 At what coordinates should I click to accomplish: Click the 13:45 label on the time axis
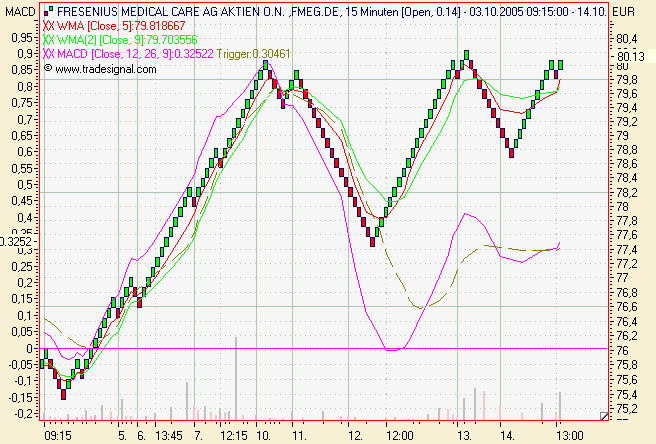point(169,436)
